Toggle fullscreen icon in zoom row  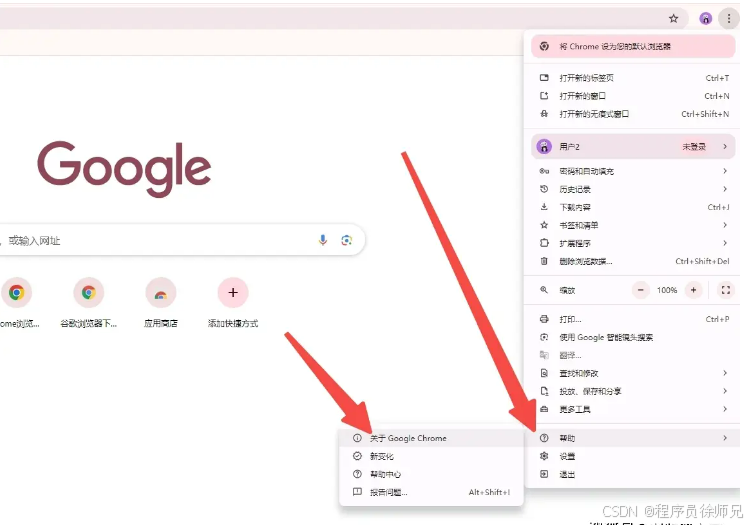point(726,290)
